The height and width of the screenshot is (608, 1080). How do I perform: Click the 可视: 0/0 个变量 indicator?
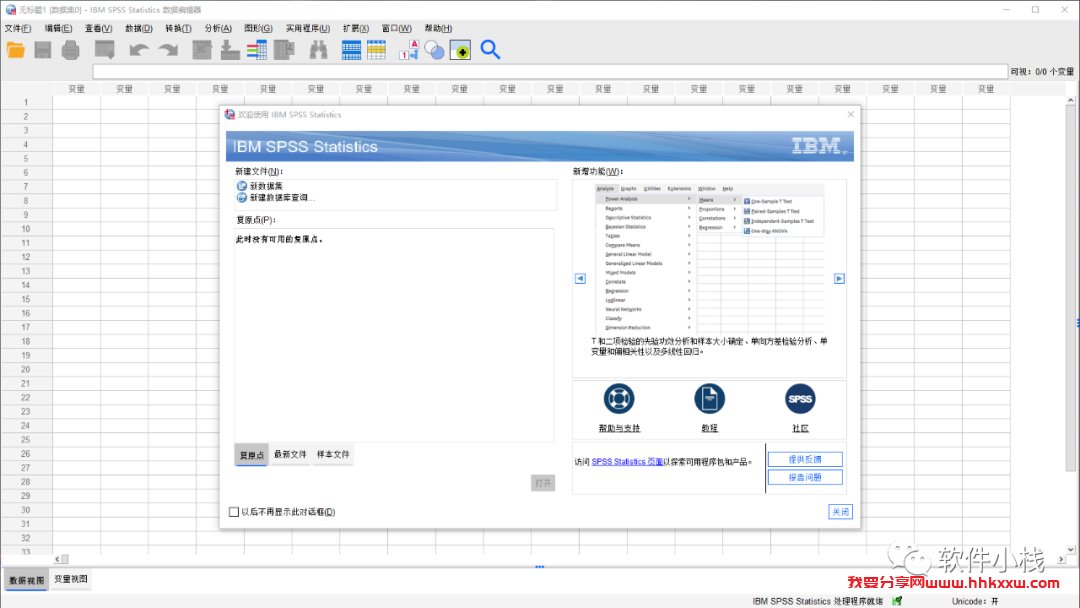pyautogui.click(x=1041, y=72)
